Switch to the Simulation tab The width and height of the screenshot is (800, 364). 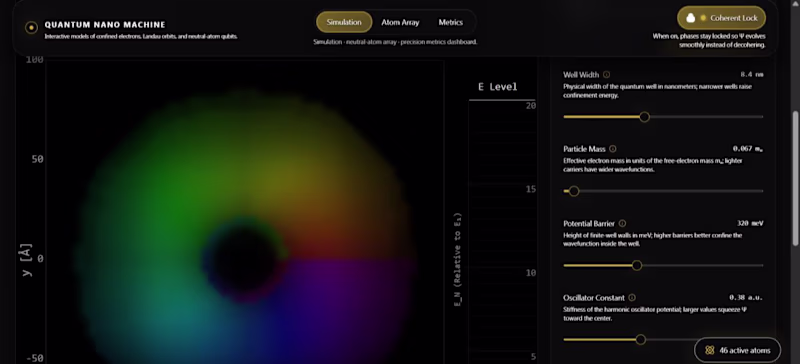(344, 22)
